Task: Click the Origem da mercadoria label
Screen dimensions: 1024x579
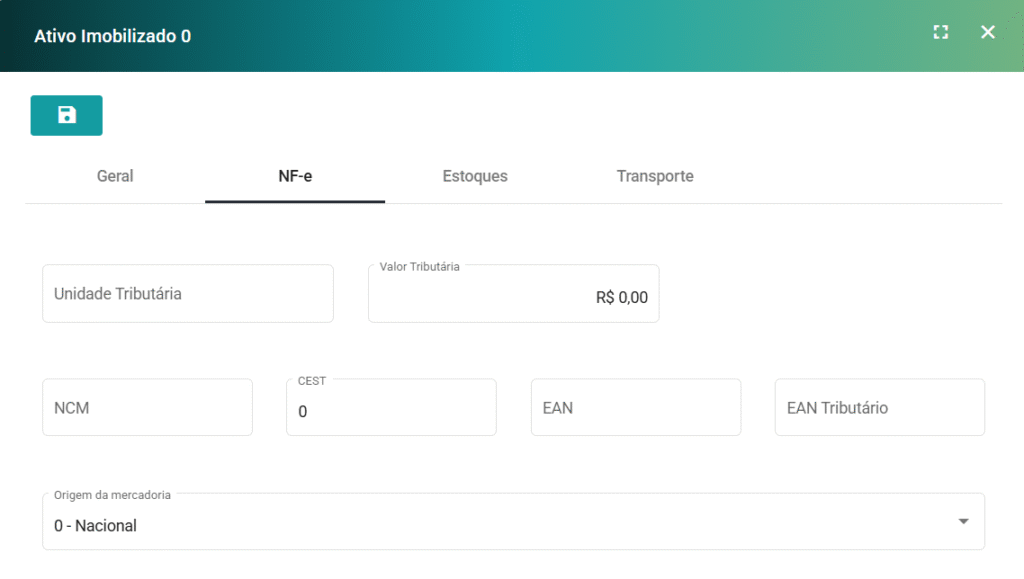Action: (x=112, y=495)
